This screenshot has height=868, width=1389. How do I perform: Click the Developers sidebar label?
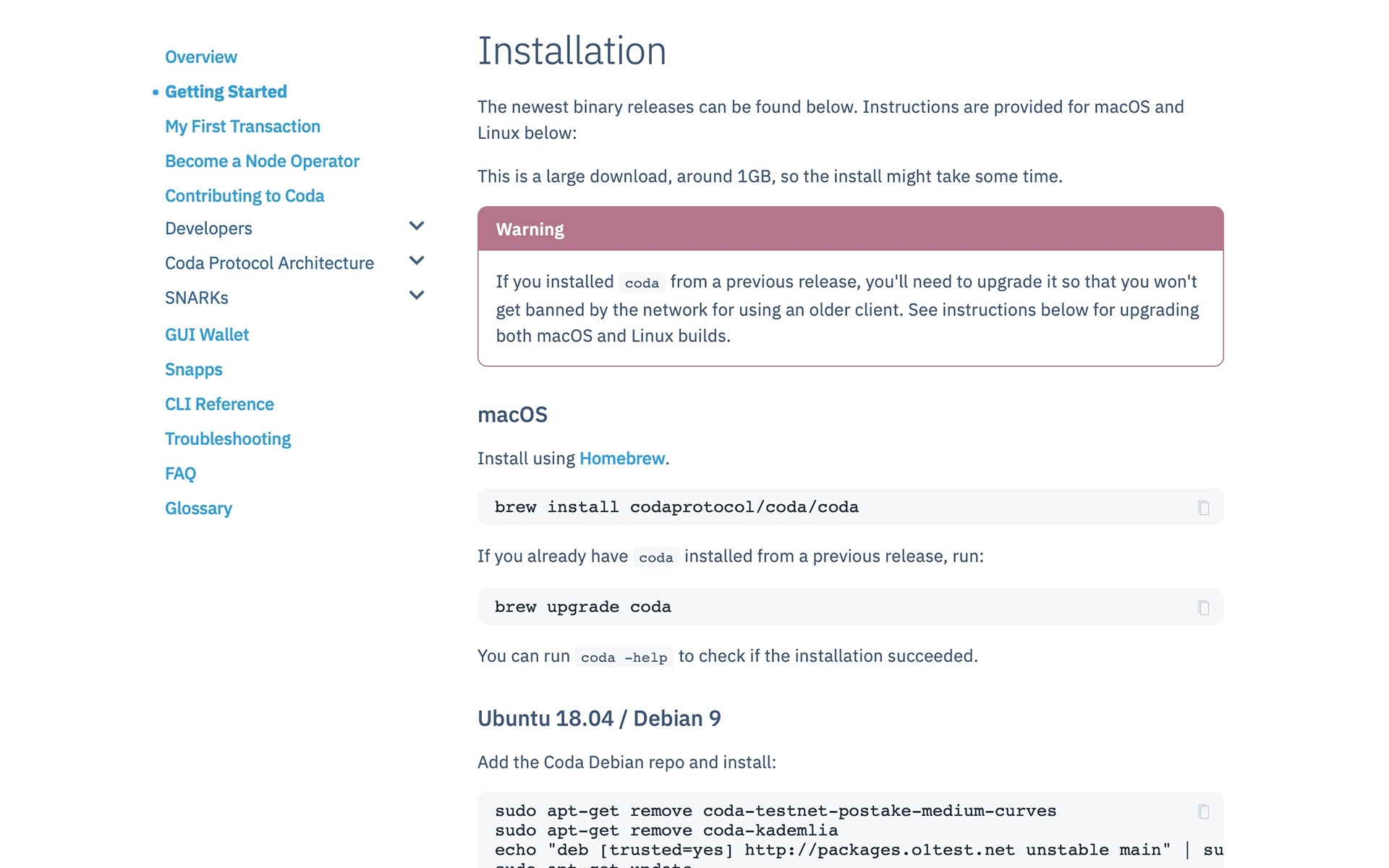208,229
